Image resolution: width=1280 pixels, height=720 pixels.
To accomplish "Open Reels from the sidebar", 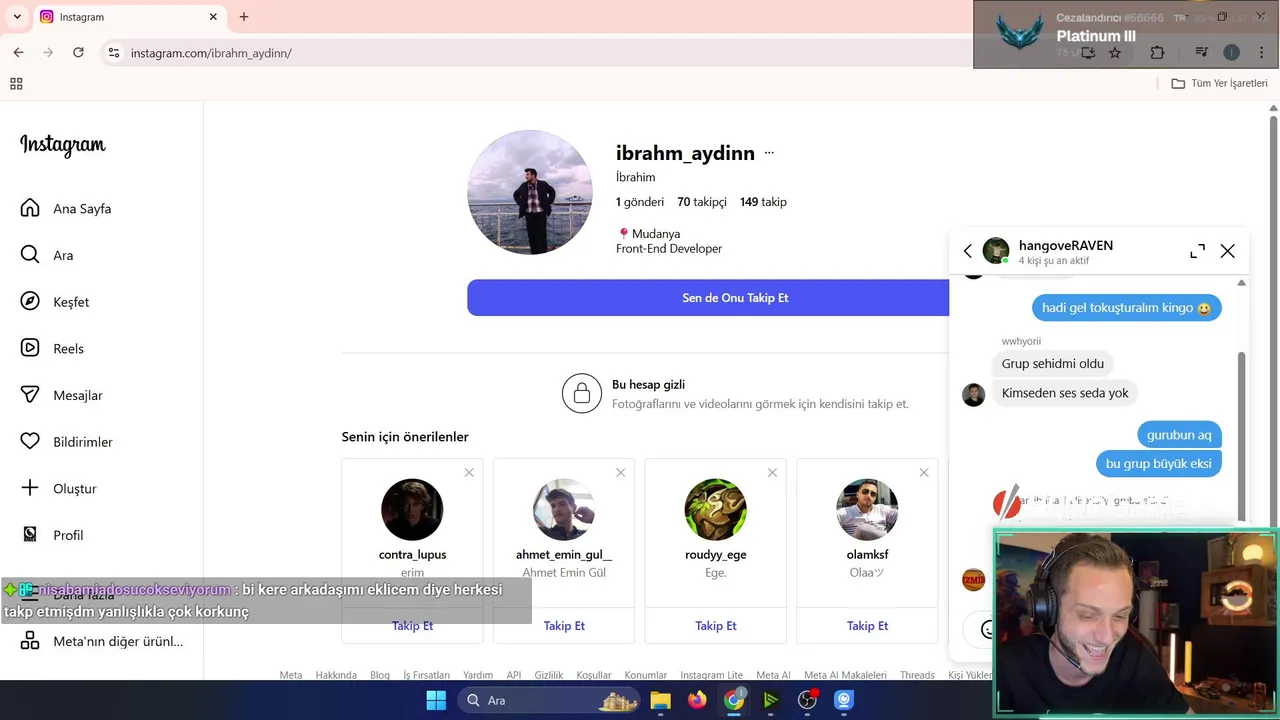I will coord(52,349).
